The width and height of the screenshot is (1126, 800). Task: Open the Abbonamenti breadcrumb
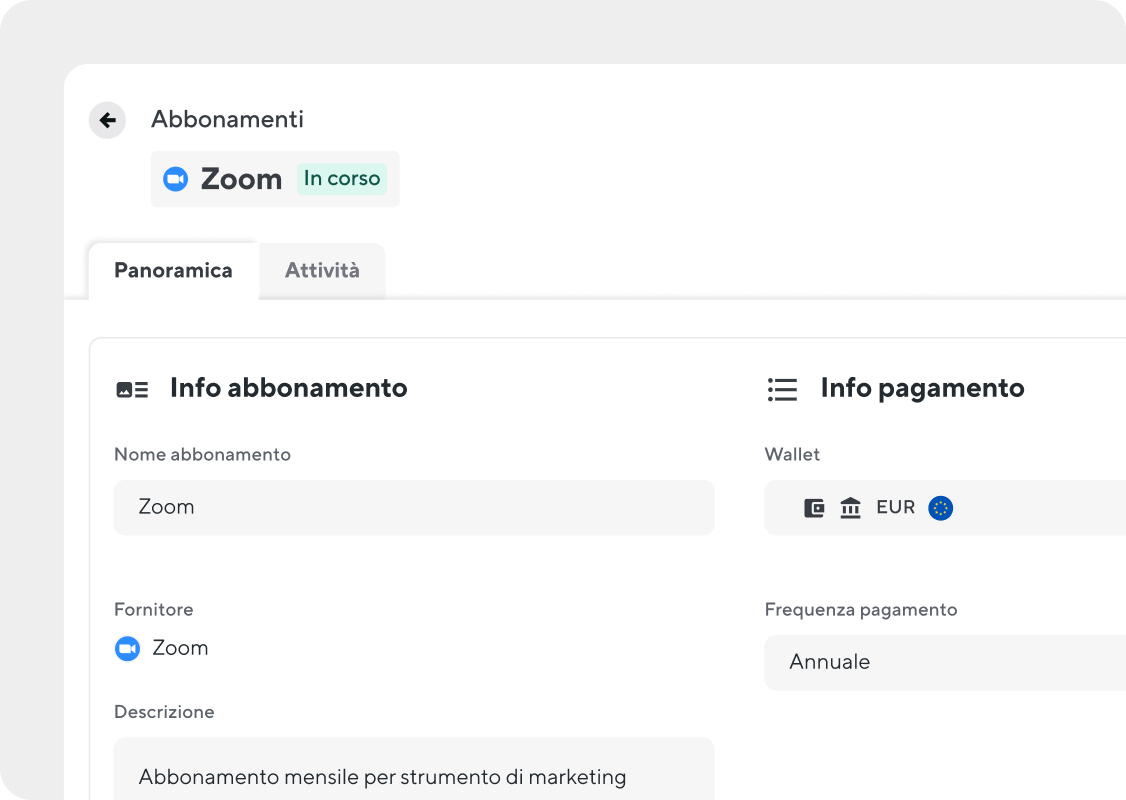tap(227, 119)
